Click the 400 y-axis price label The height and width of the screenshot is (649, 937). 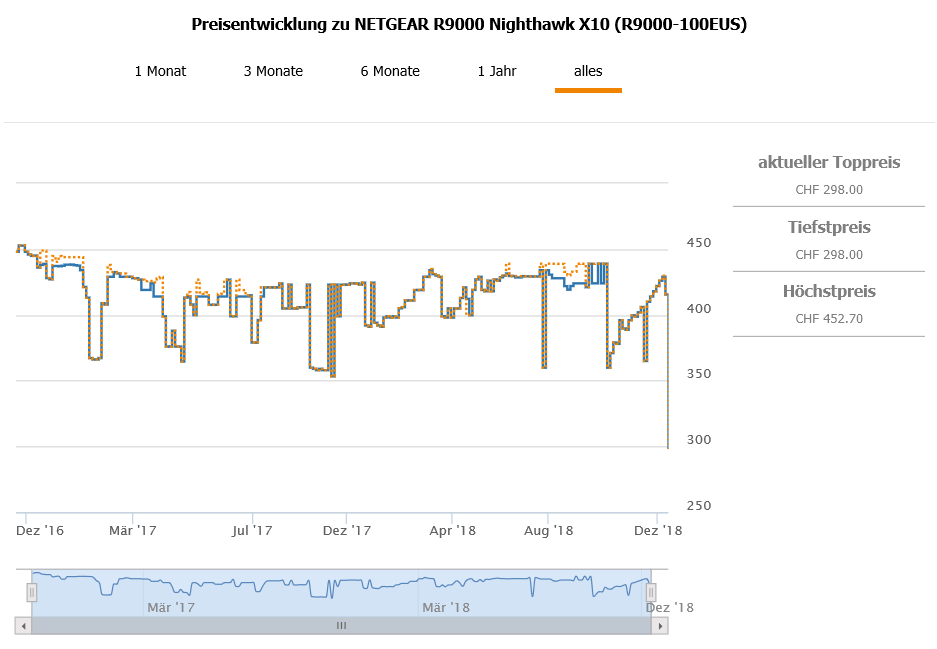697,309
